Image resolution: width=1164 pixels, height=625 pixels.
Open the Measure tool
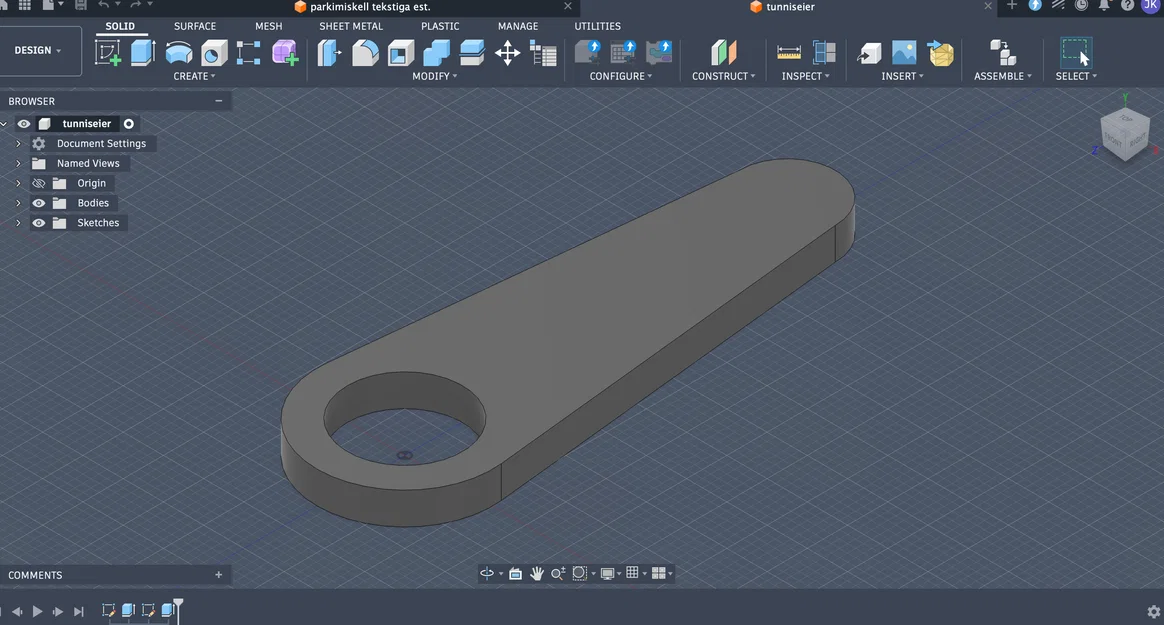point(788,53)
